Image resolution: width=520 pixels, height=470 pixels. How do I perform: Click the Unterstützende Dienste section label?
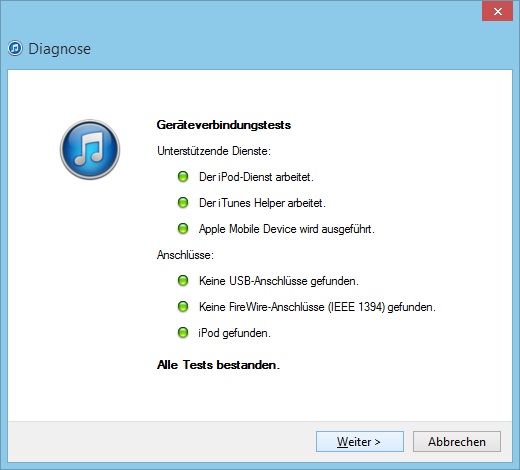click(x=214, y=151)
